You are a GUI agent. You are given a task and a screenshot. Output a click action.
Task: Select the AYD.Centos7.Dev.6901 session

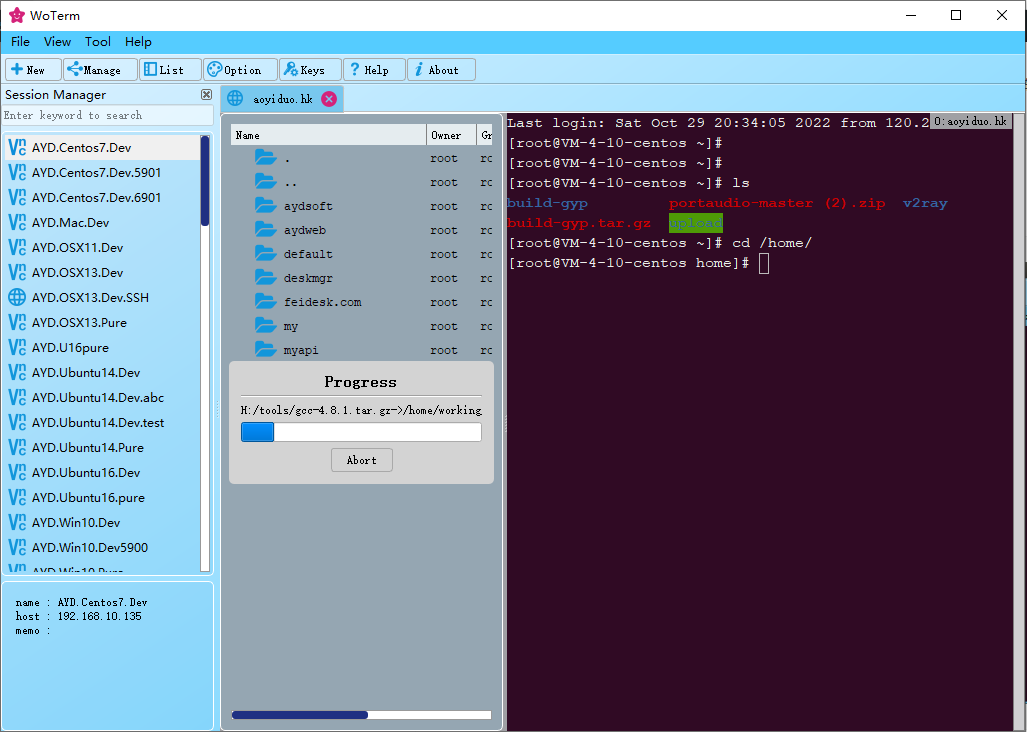point(102,197)
